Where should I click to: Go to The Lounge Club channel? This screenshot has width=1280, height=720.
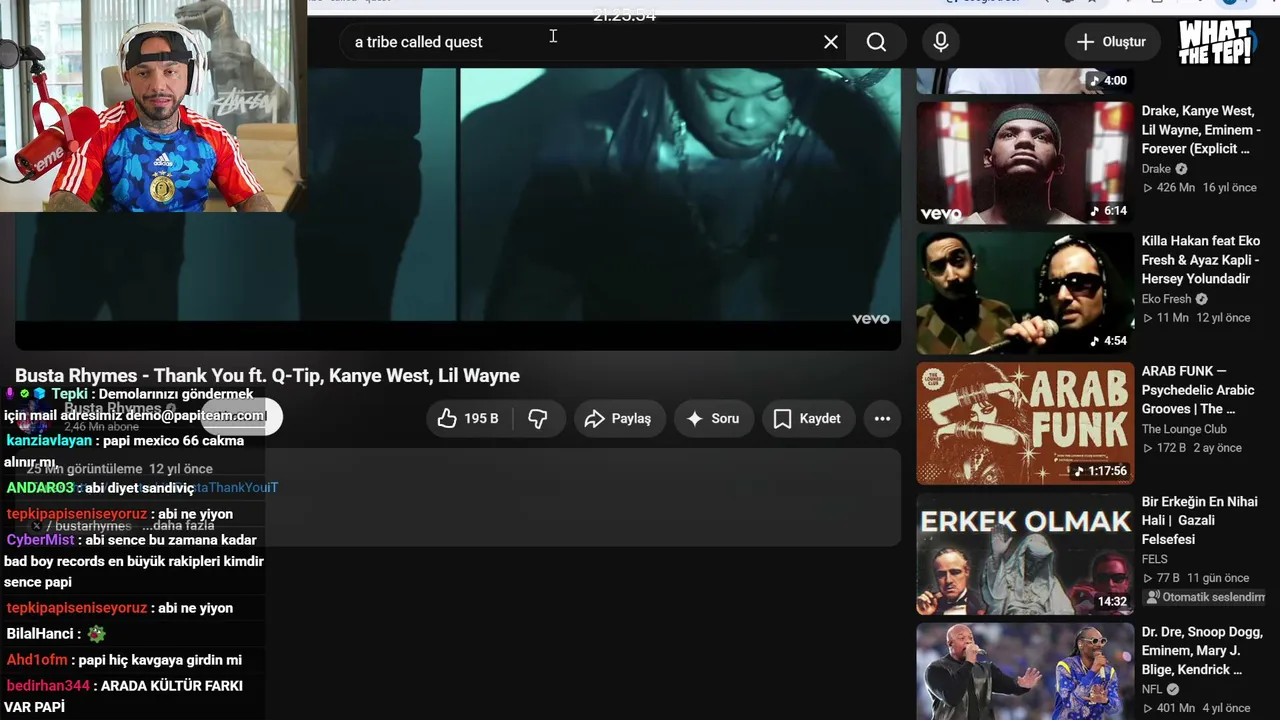click(x=1184, y=429)
